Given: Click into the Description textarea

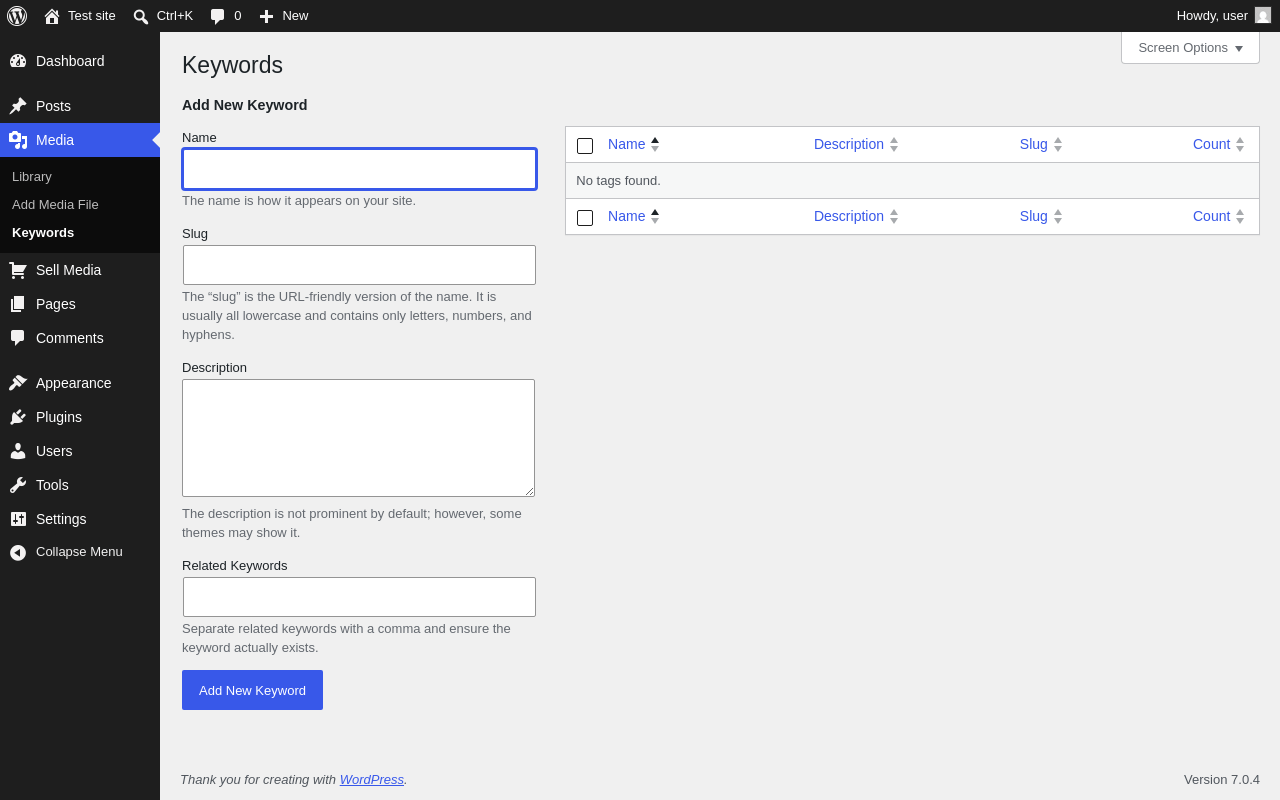Looking at the screenshot, I should pos(358,438).
